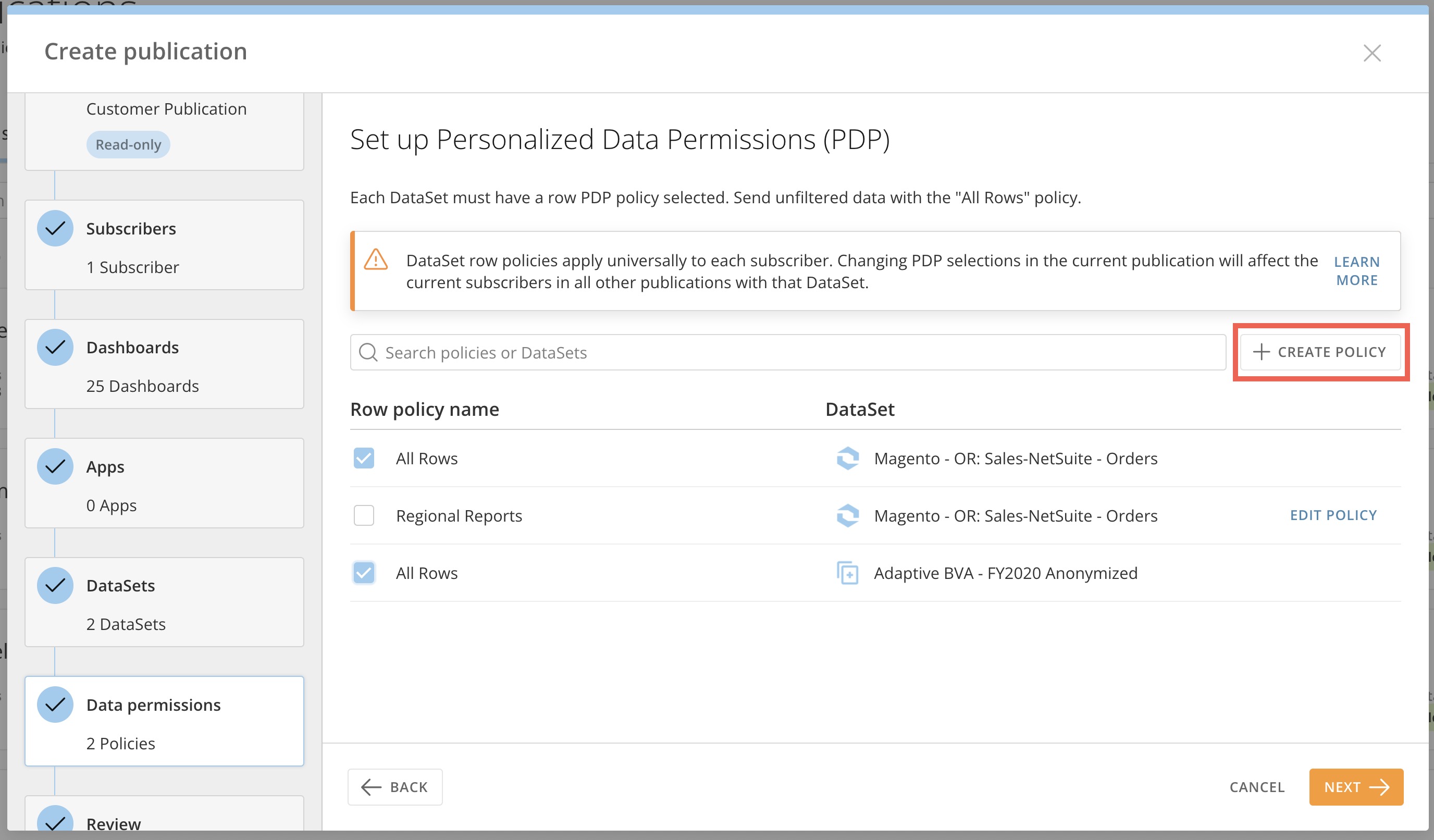Proceed with the Next button
The height and width of the screenshot is (840, 1434).
pyautogui.click(x=1356, y=787)
